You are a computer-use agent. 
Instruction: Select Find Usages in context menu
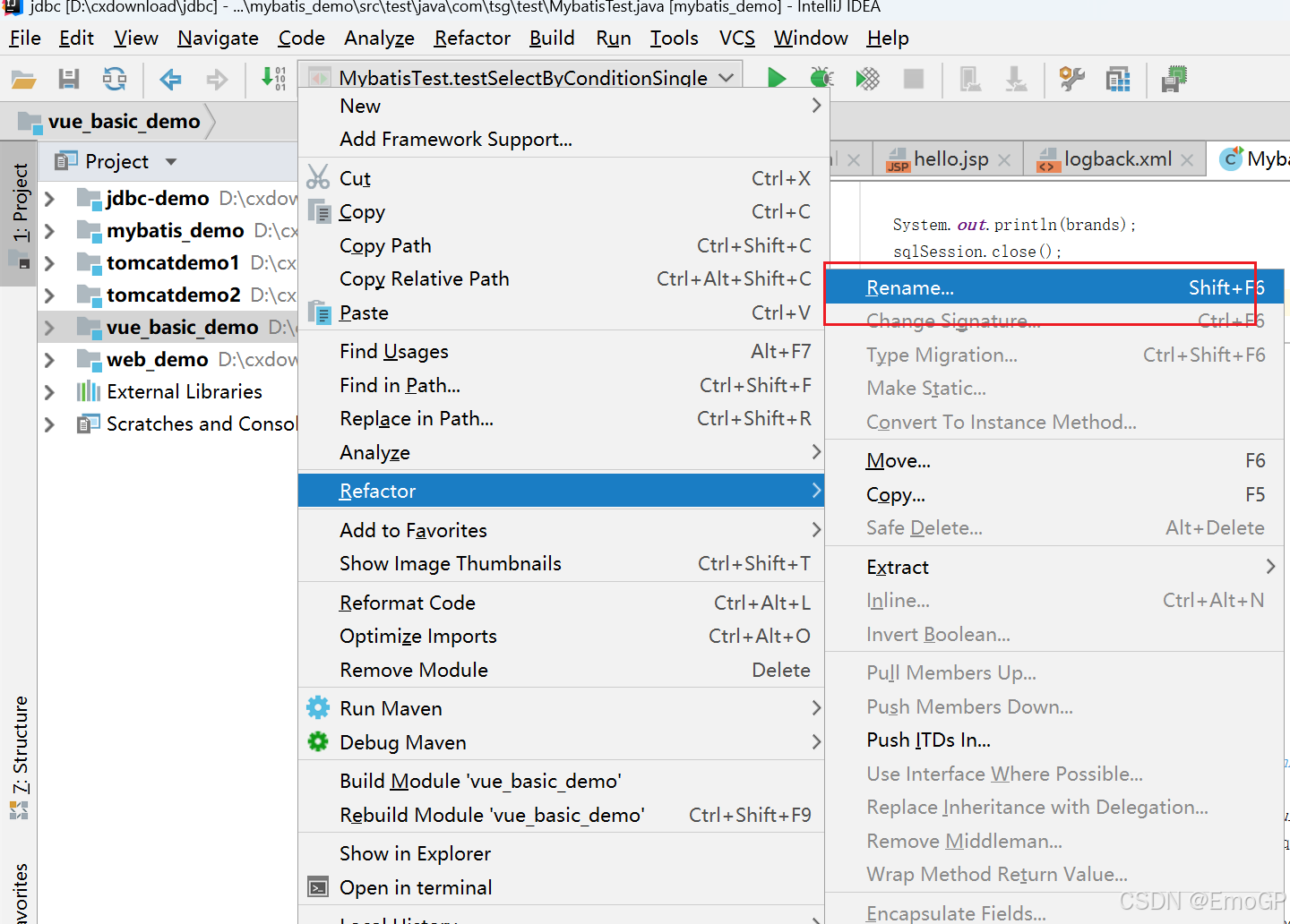(x=561, y=351)
